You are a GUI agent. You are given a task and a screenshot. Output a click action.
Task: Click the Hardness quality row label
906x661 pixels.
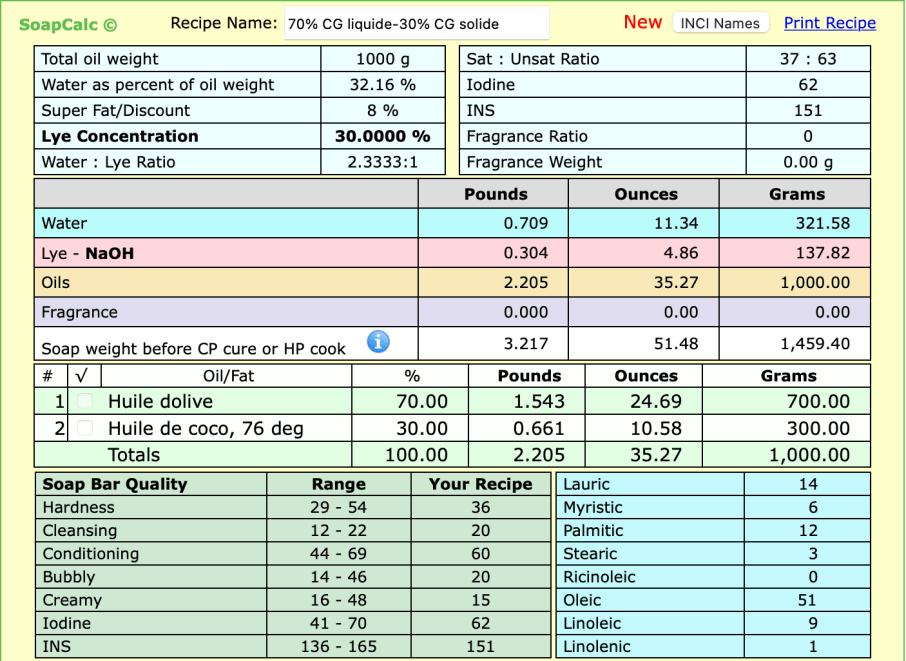pyautogui.click(x=78, y=507)
